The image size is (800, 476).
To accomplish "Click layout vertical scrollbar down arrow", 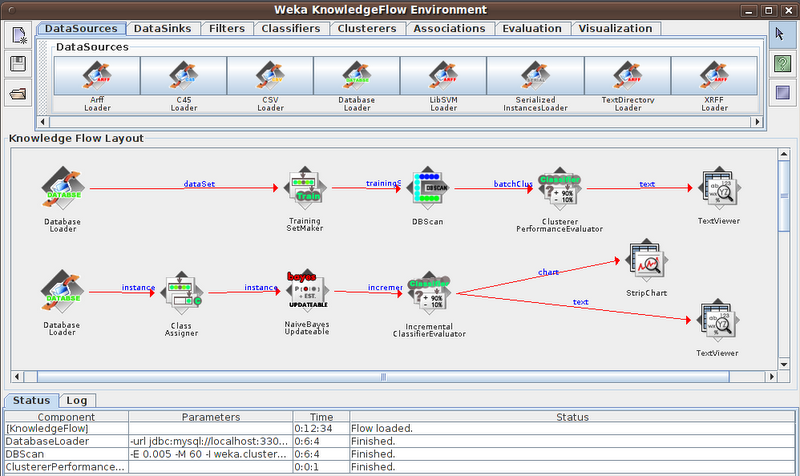I will 784,364.
